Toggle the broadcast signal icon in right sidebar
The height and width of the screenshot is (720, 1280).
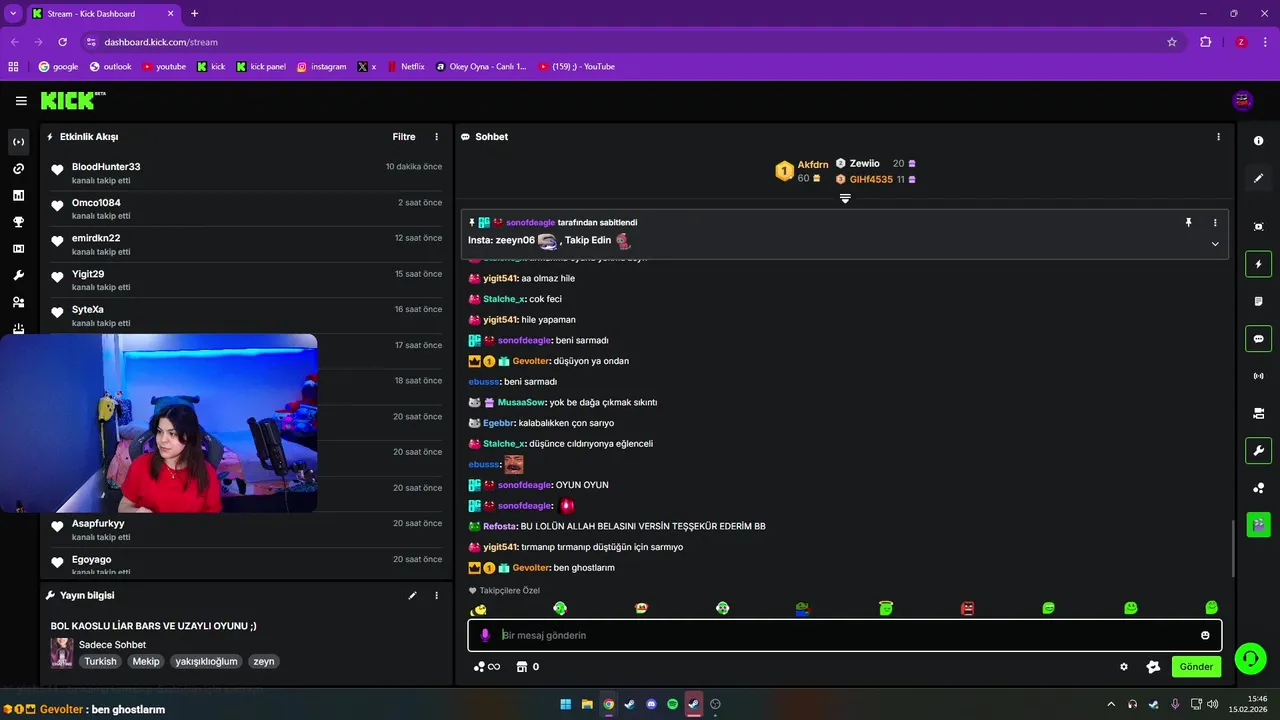[x=1258, y=376]
